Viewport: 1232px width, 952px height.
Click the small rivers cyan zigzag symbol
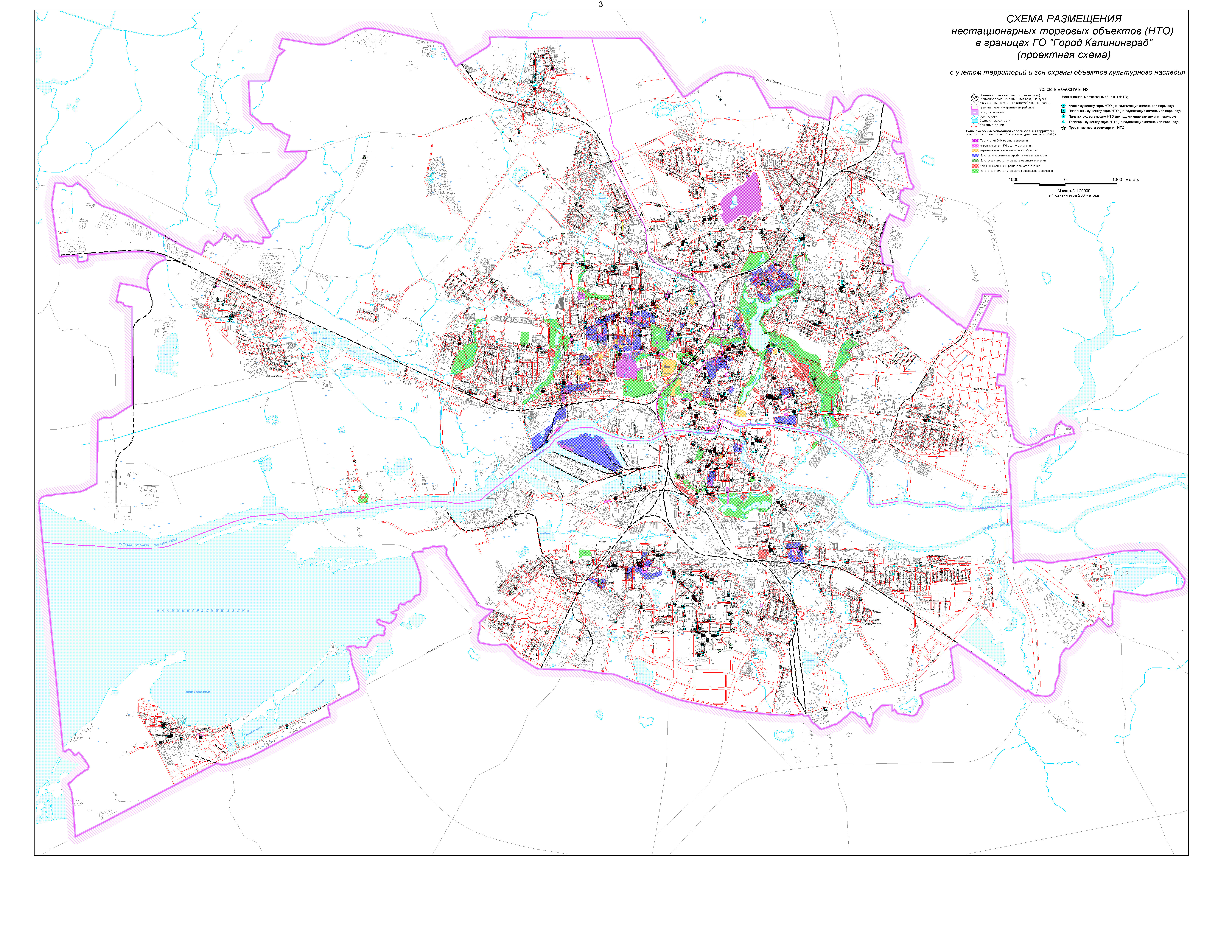click(x=975, y=117)
